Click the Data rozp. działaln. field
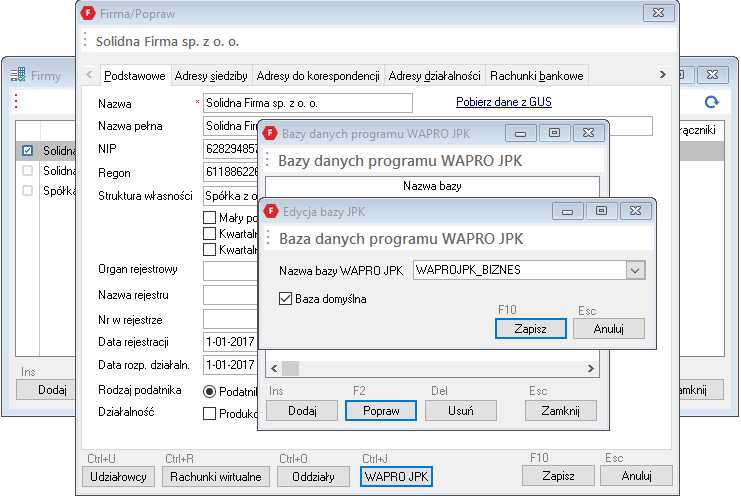Screen dimensions: 741x496 click(x=231, y=365)
